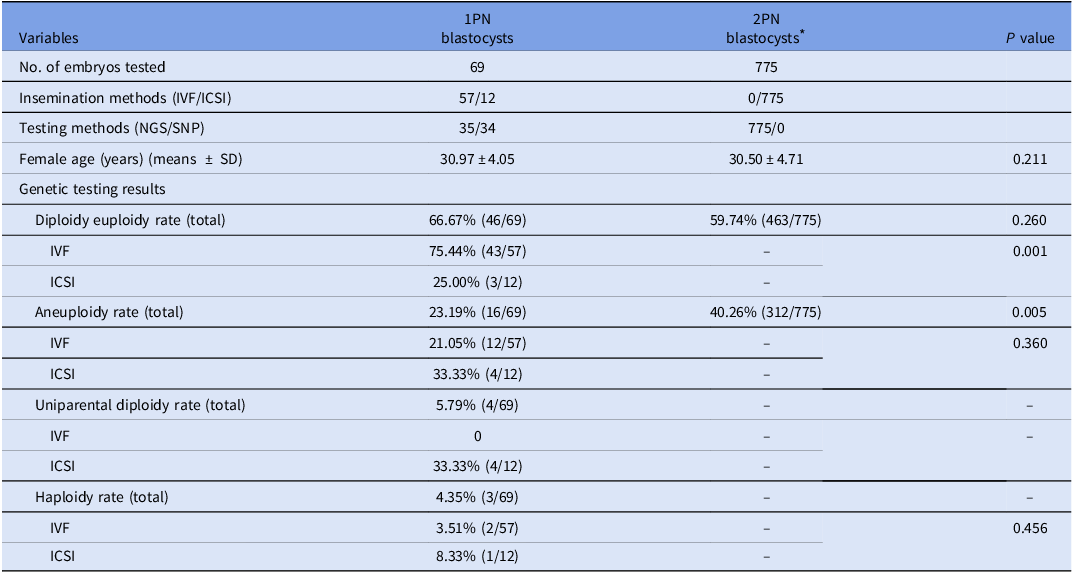The height and width of the screenshot is (573, 1073).
Task: Click the "No. of embryos tested" row label
Action: click(x=92, y=67)
